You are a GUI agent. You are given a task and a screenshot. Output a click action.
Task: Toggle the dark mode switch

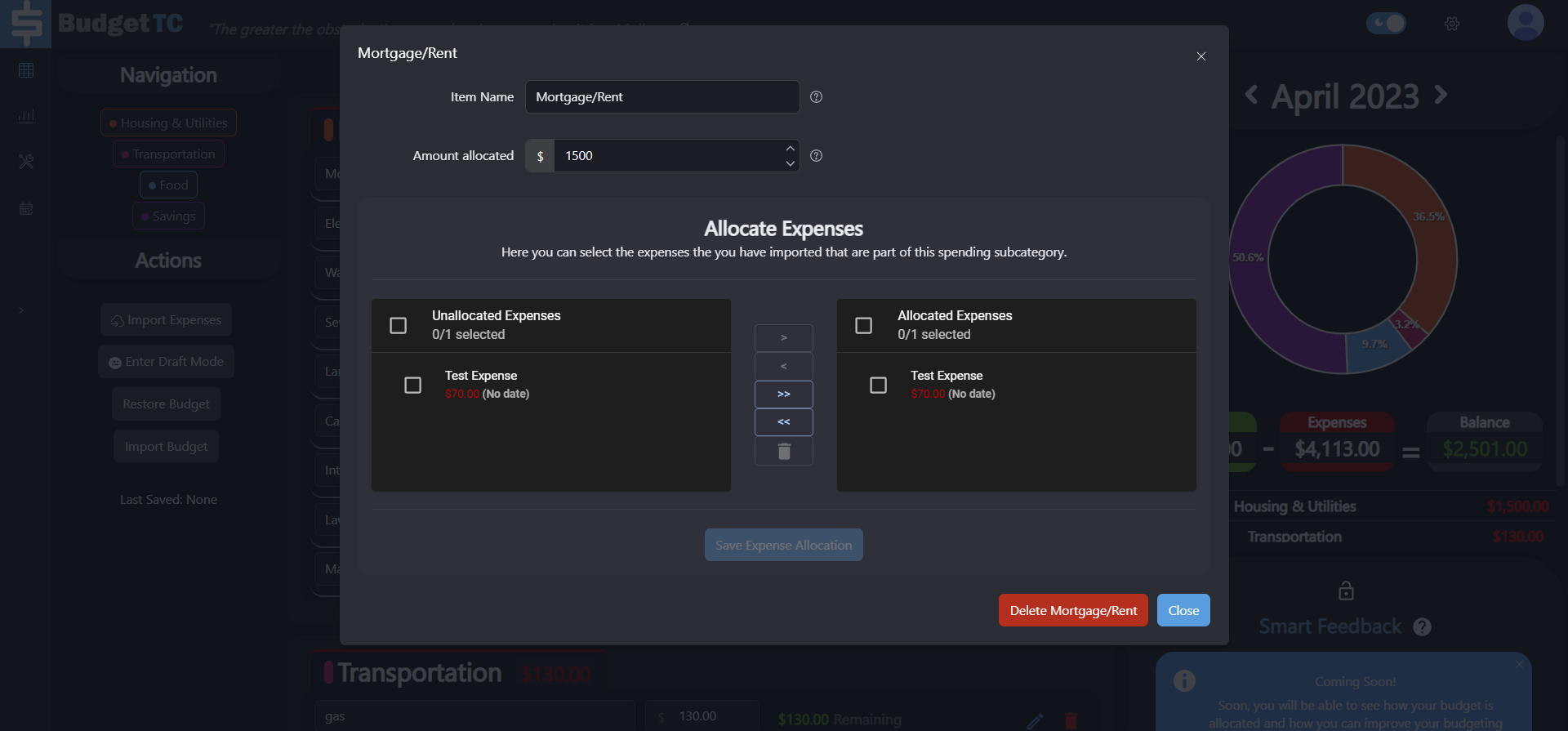(1386, 23)
